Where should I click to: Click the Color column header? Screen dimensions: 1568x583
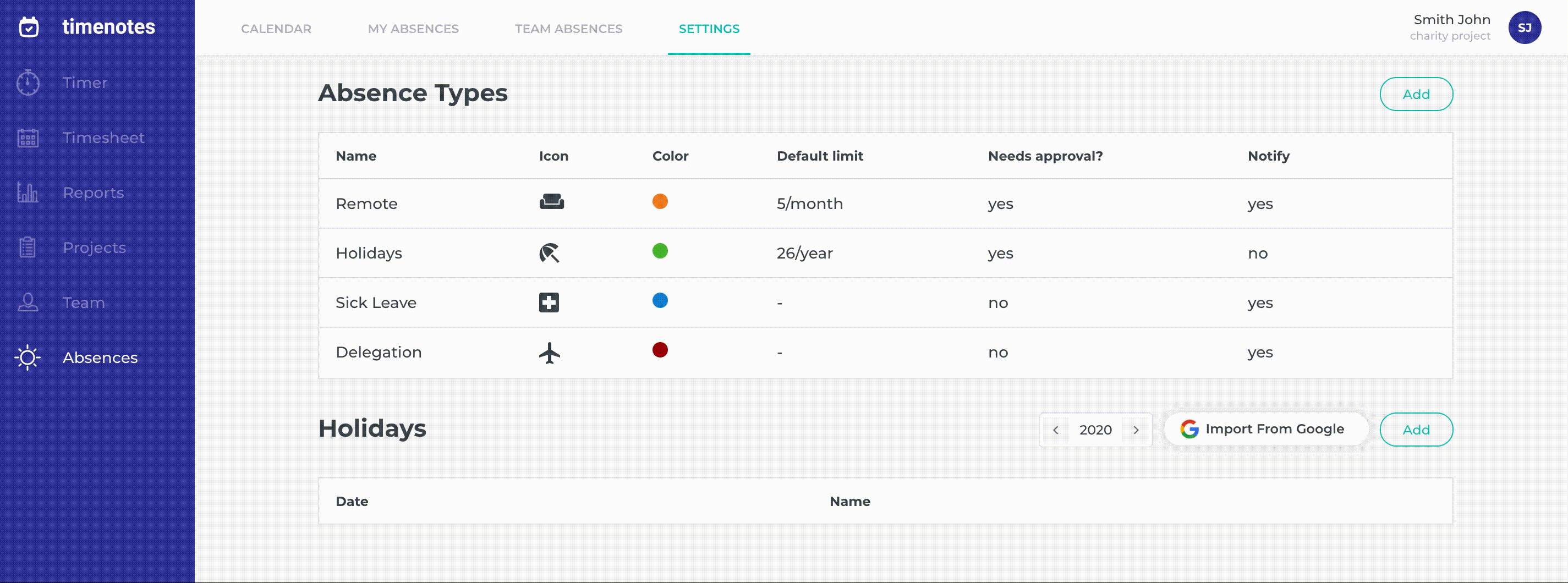point(670,156)
